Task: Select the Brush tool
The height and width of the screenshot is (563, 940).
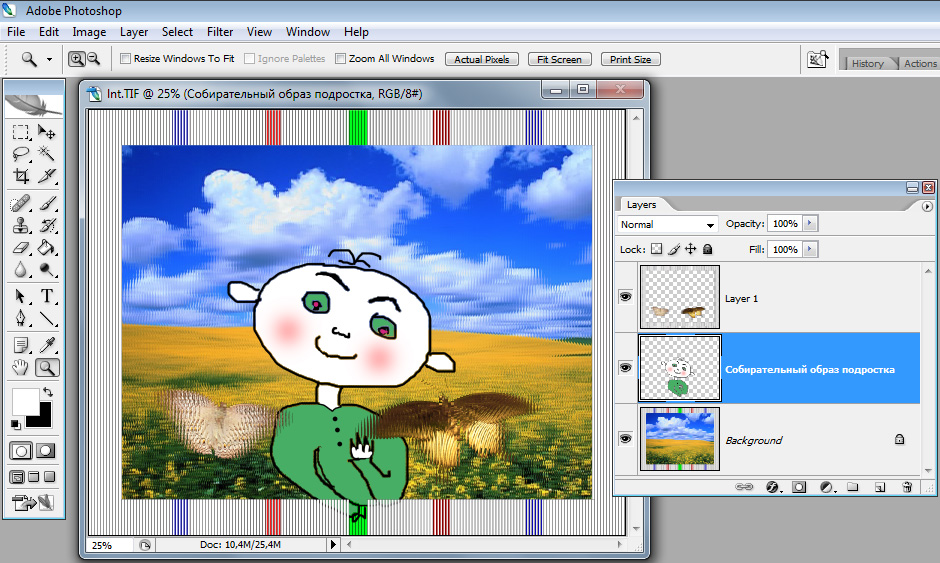Action: pyautogui.click(x=46, y=204)
